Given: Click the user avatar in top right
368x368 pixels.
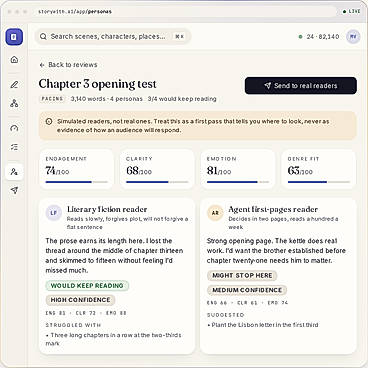Looking at the screenshot, I should [x=353, y=36].
